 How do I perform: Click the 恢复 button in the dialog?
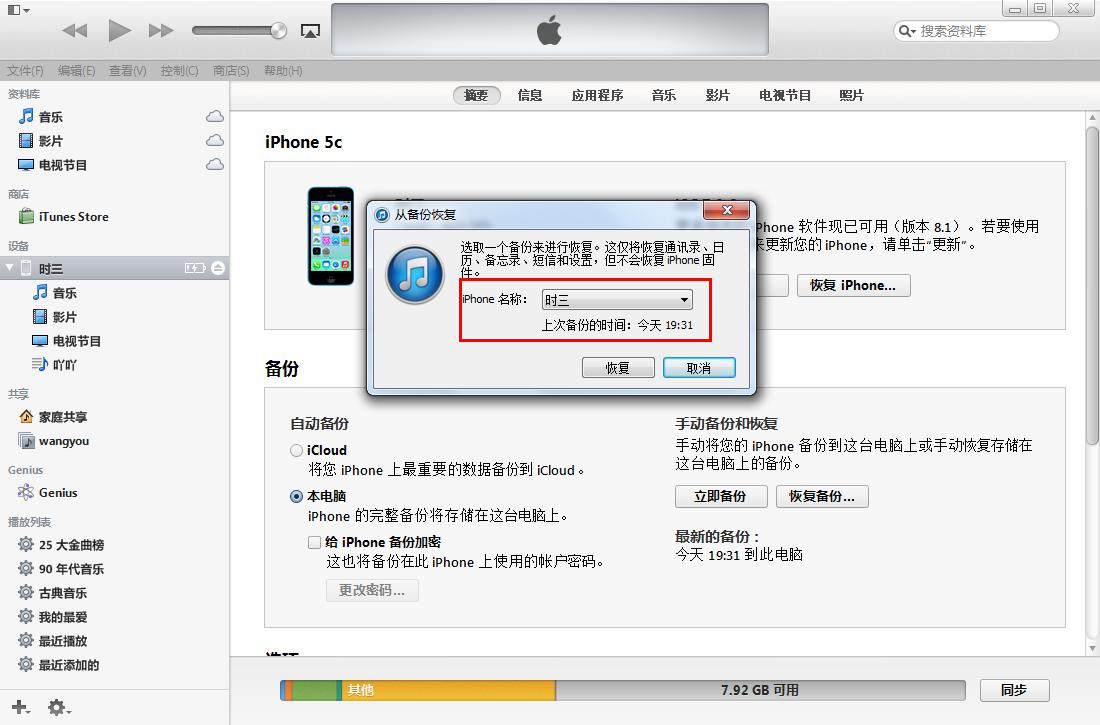[618, 367]
